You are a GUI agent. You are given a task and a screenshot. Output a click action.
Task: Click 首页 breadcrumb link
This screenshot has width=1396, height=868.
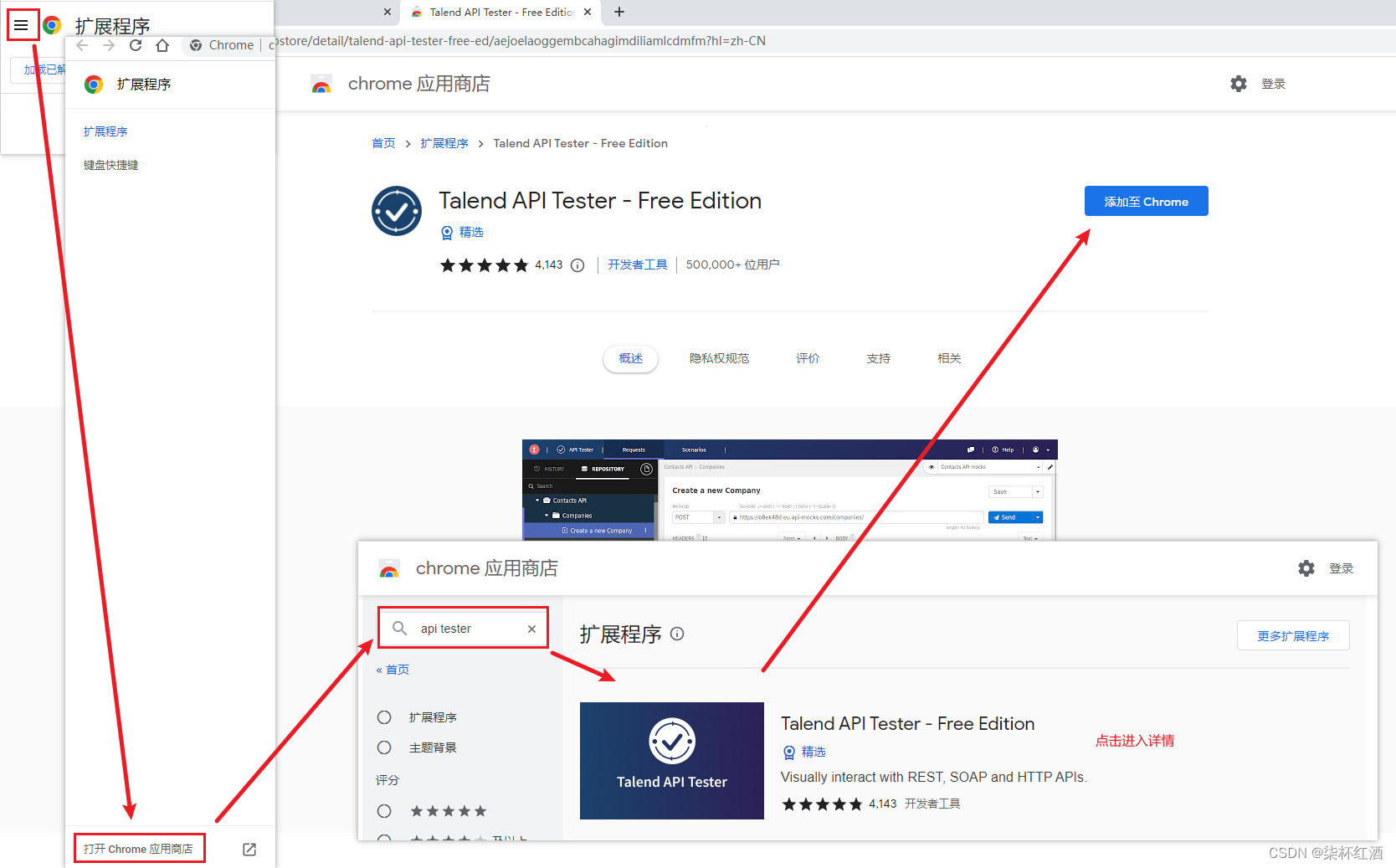tap(383, 143)
